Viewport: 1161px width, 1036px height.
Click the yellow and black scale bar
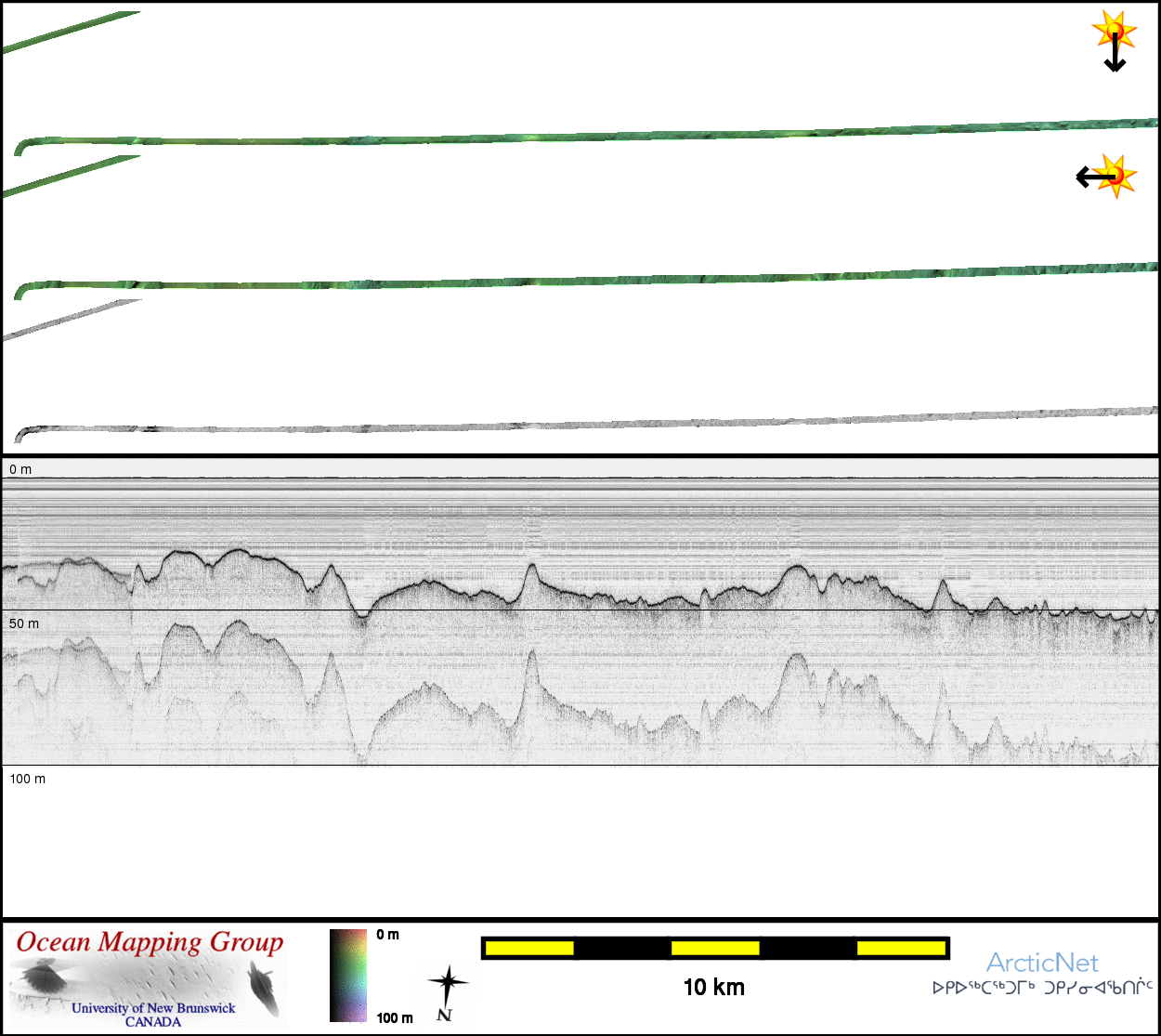[714, 948]
